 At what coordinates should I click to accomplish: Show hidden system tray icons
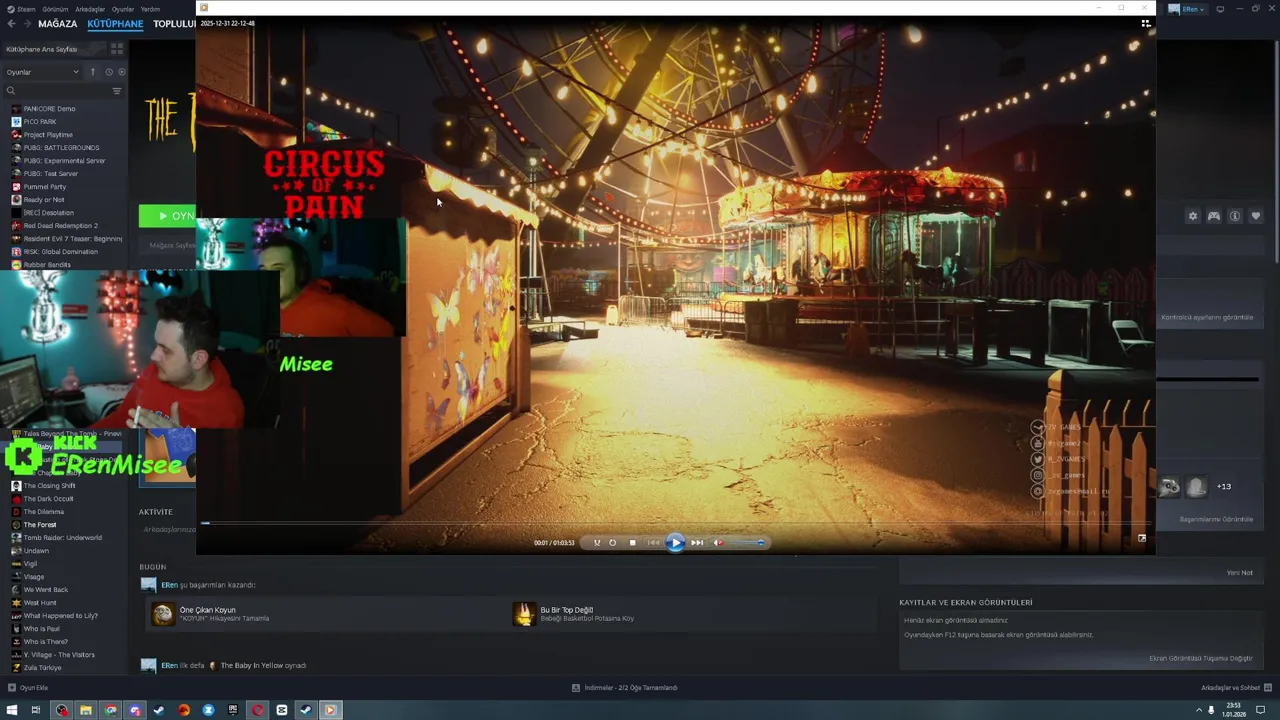1199,710
